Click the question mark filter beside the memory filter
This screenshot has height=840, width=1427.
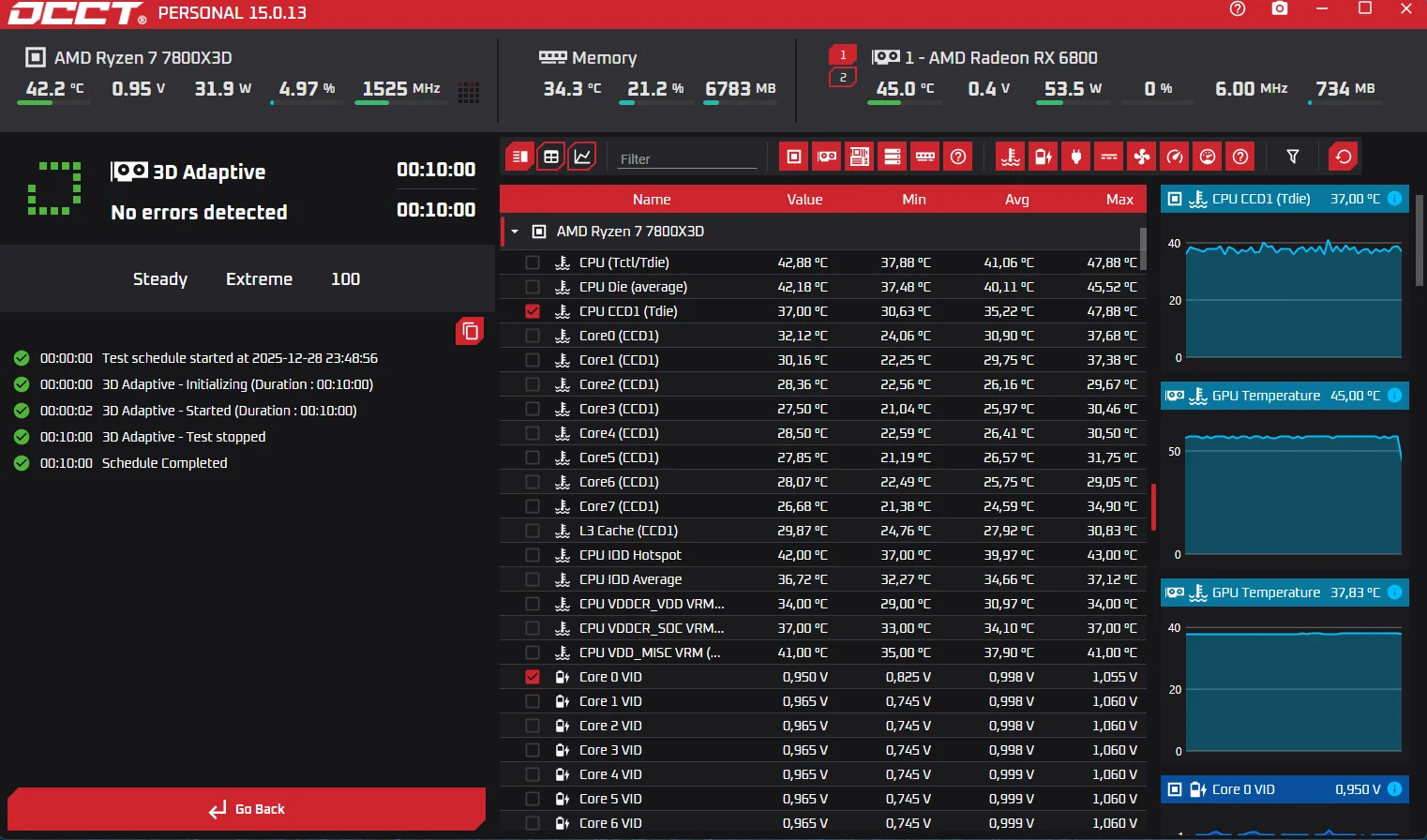point(958,157)
